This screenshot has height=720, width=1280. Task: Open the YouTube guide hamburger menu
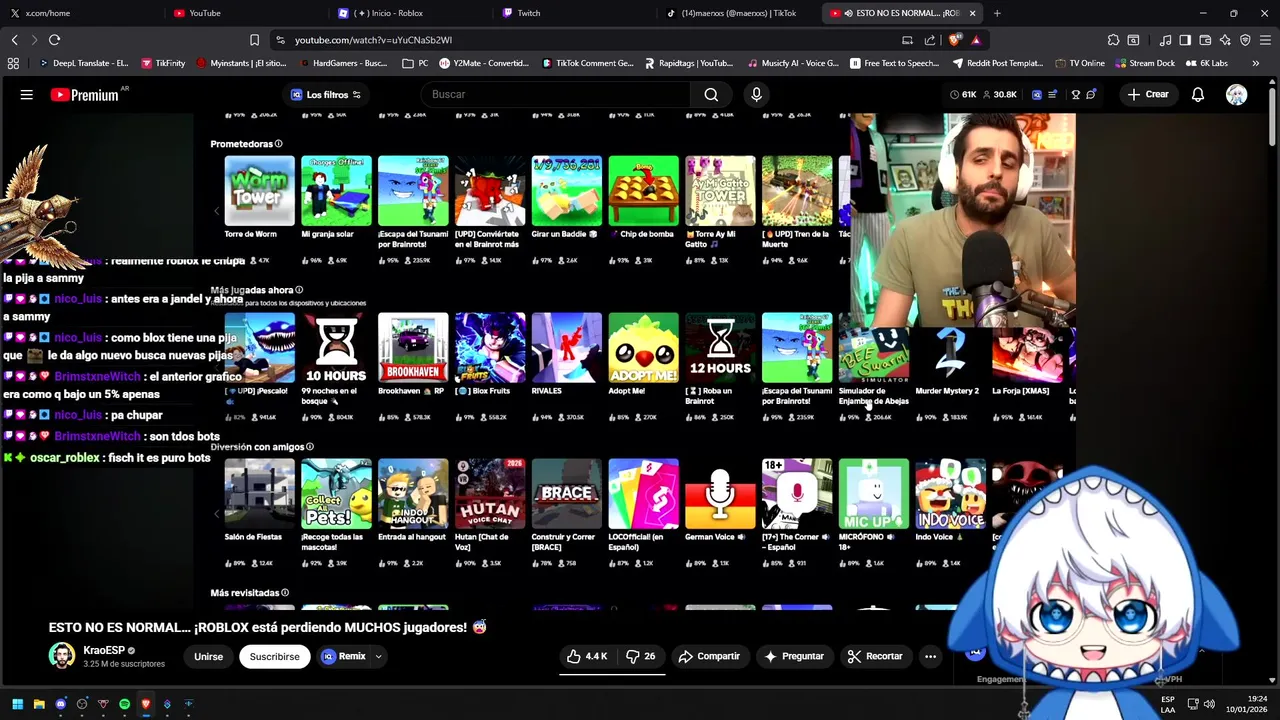tap(27, 95)
